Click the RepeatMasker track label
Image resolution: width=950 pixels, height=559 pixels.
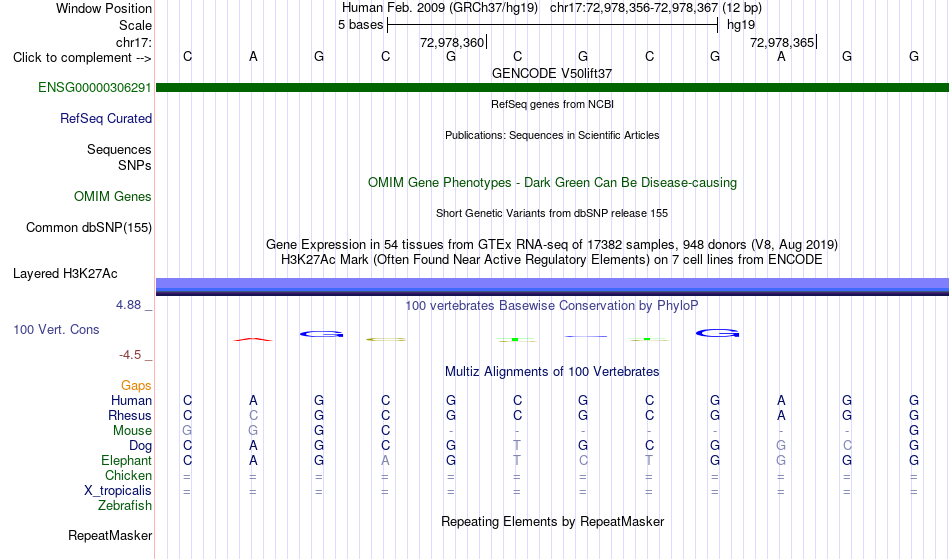click(110, 536)
